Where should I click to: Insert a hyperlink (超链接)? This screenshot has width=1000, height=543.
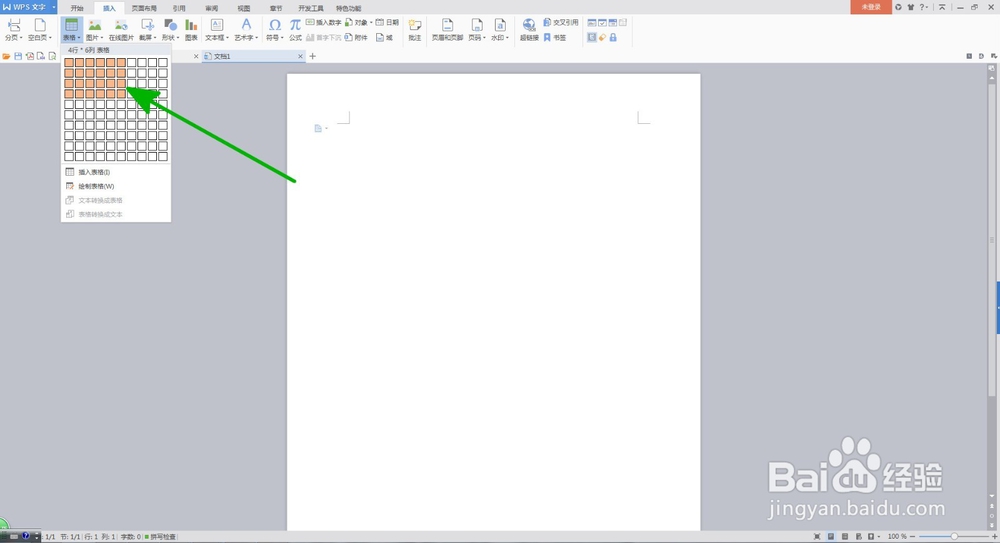[529, 29]
